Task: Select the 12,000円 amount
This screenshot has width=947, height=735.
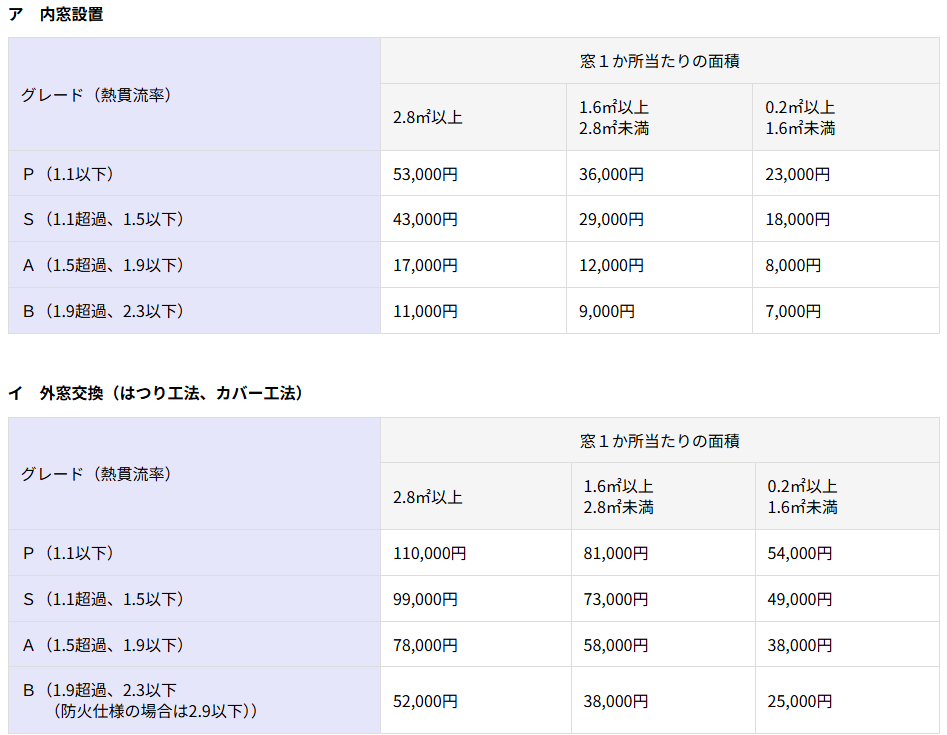Action: pyautogui.click(x=611, y=265)
